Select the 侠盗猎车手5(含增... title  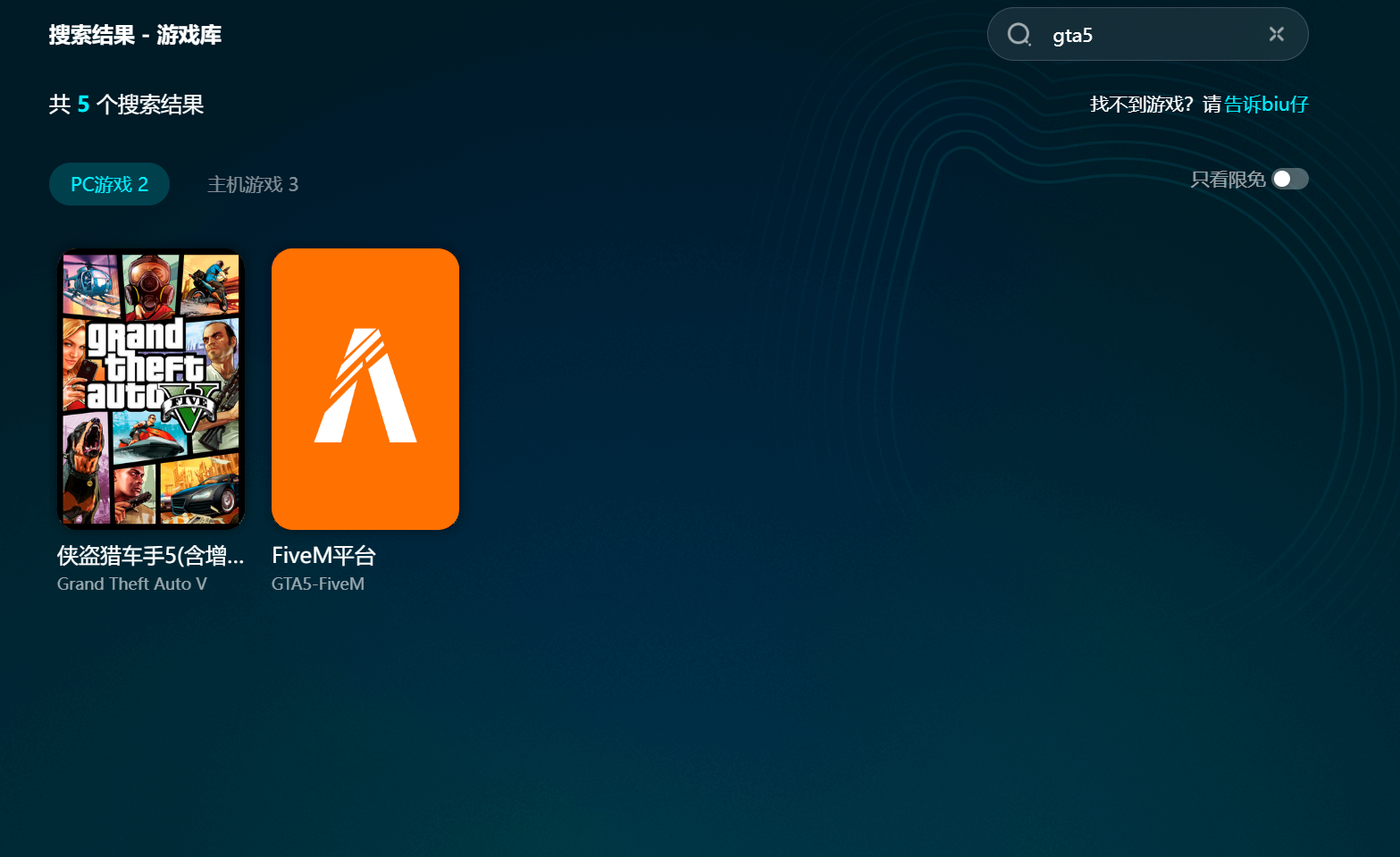(x=150, y=556)
